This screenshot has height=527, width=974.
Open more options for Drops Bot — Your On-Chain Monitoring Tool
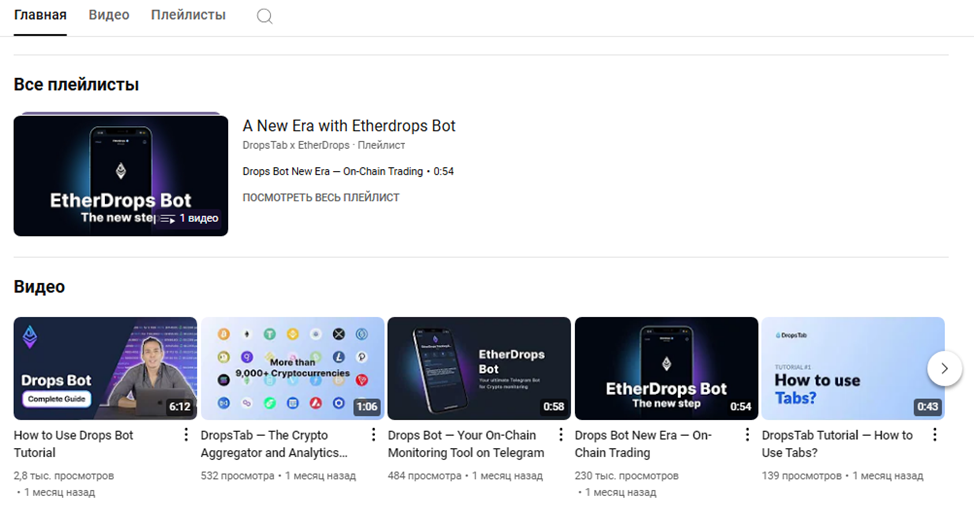560,435
